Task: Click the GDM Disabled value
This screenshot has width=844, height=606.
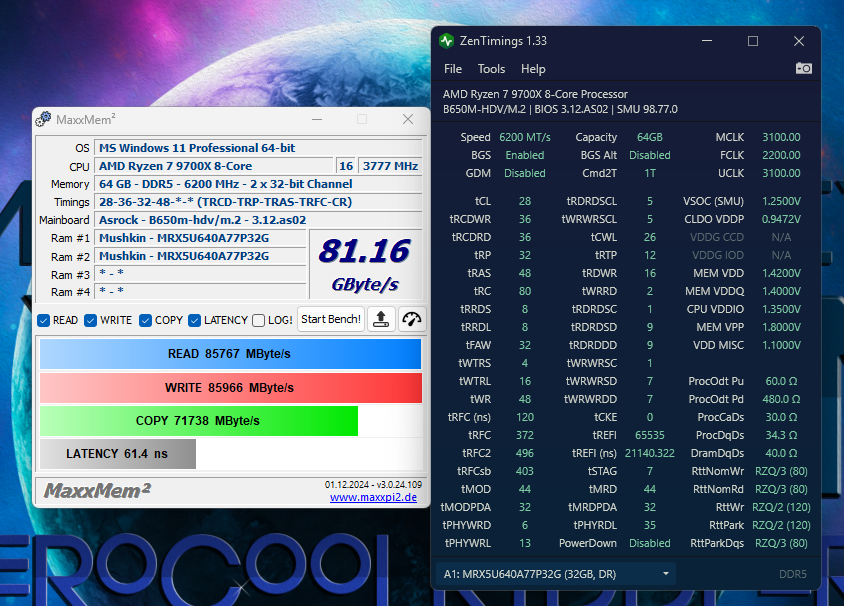Action: click(525, 173)
